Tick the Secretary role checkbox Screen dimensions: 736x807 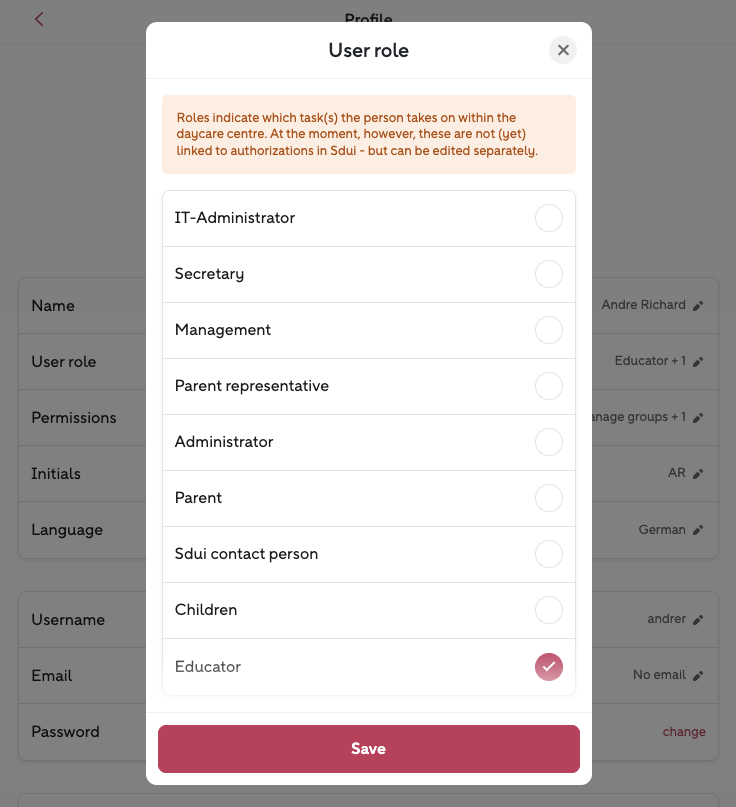tap(548, 274)
